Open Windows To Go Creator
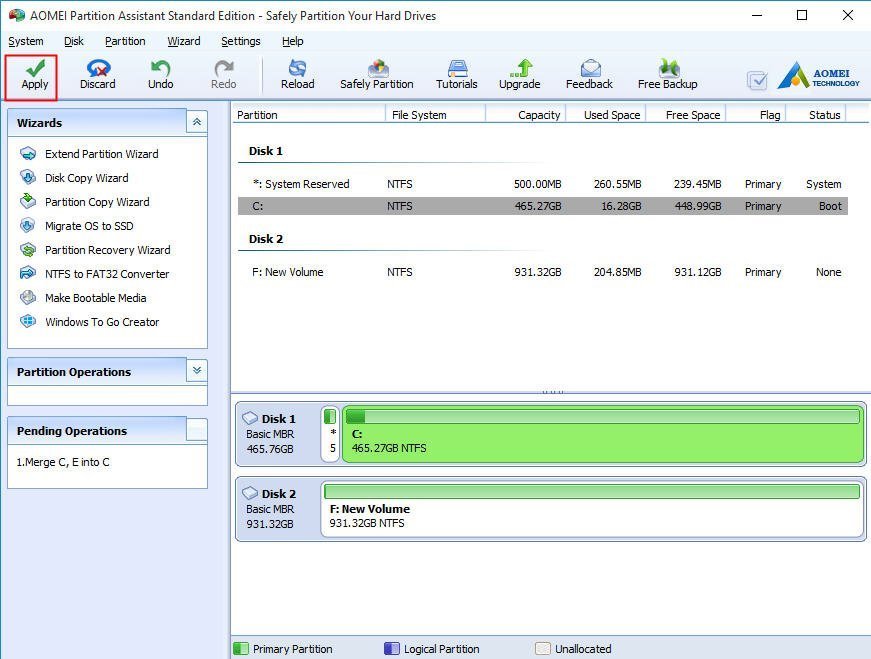 pos(102,322)
